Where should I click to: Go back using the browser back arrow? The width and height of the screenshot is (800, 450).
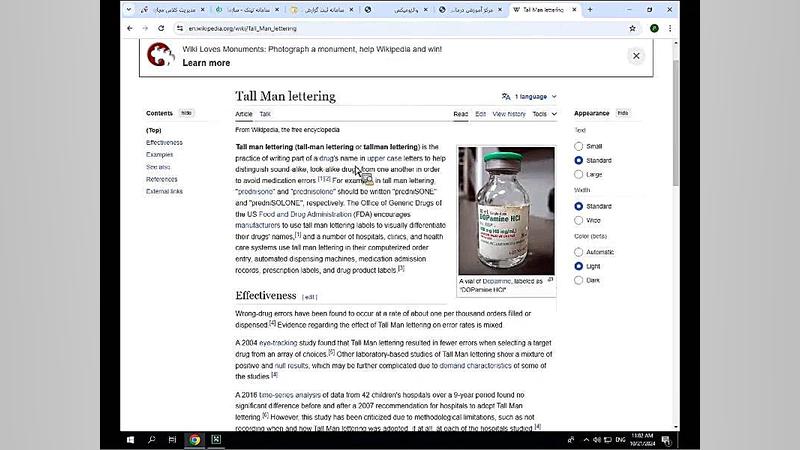tap(130, 29)
